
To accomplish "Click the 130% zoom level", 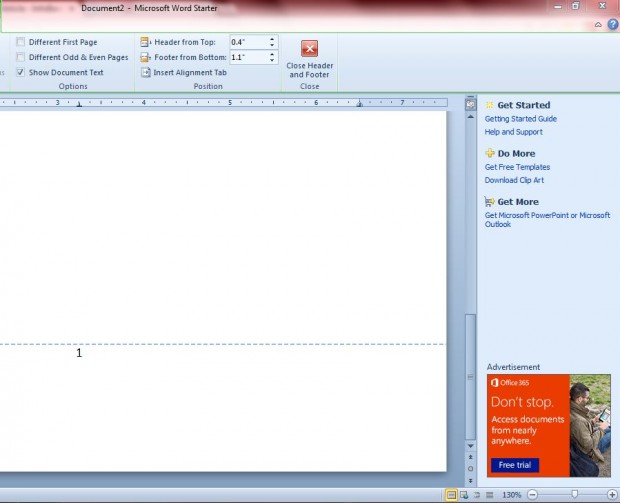I will 512,495.
